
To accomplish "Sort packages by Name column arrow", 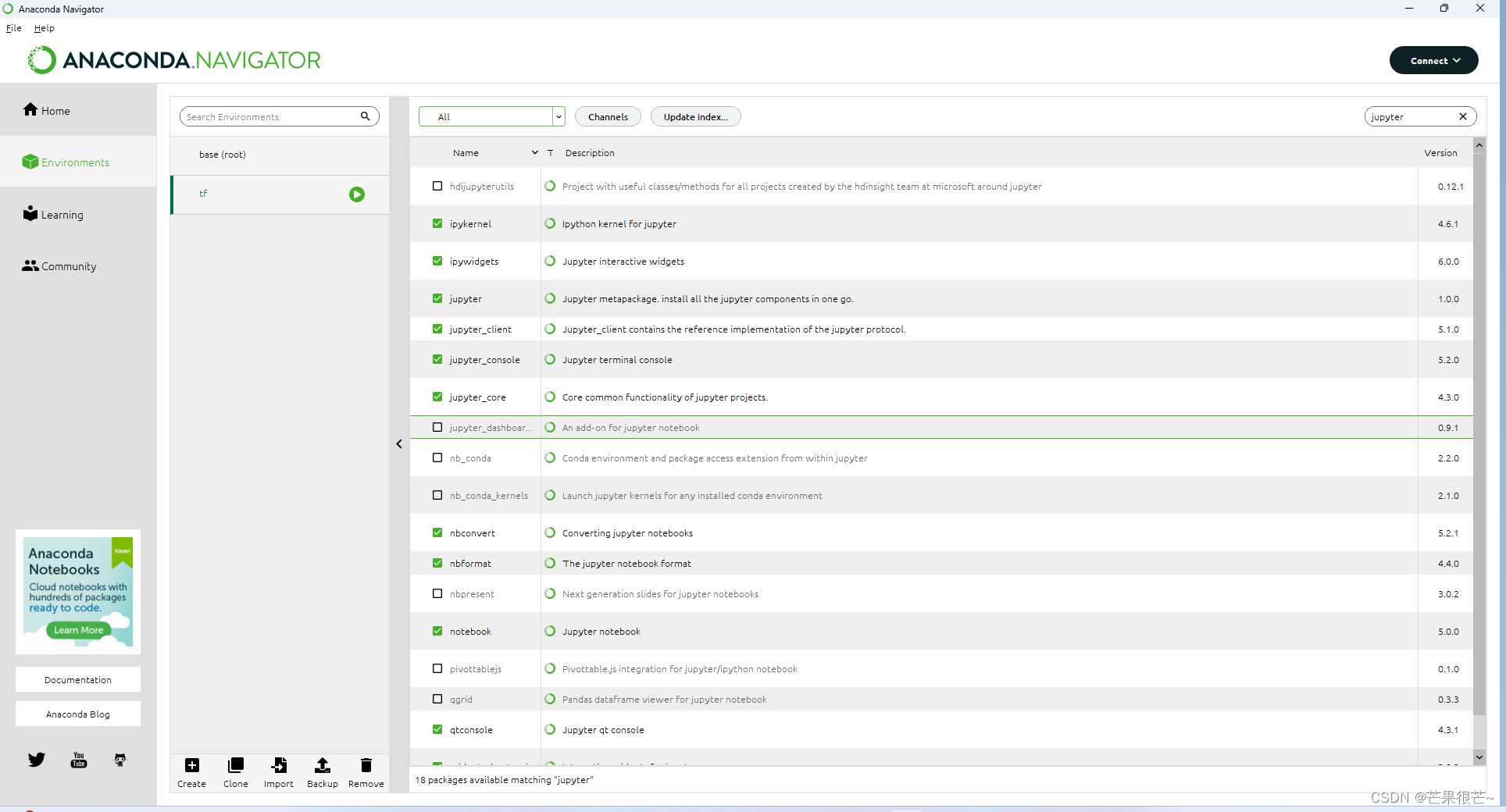I will 535,152.
